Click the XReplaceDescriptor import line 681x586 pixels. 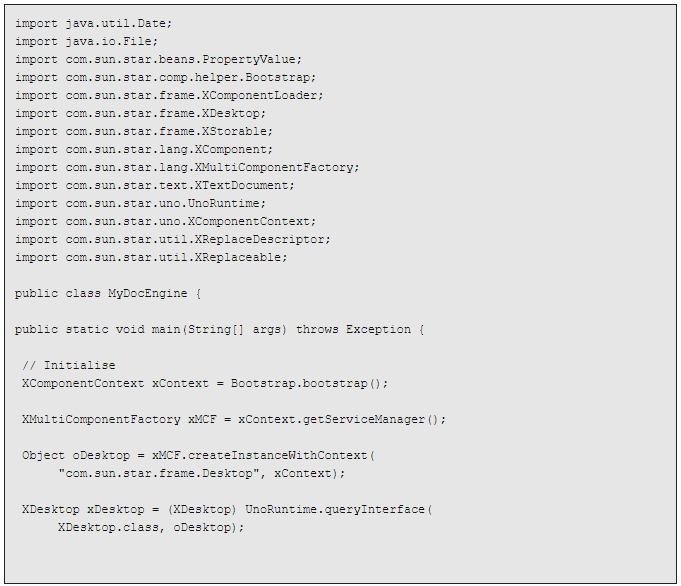point(173,240)
